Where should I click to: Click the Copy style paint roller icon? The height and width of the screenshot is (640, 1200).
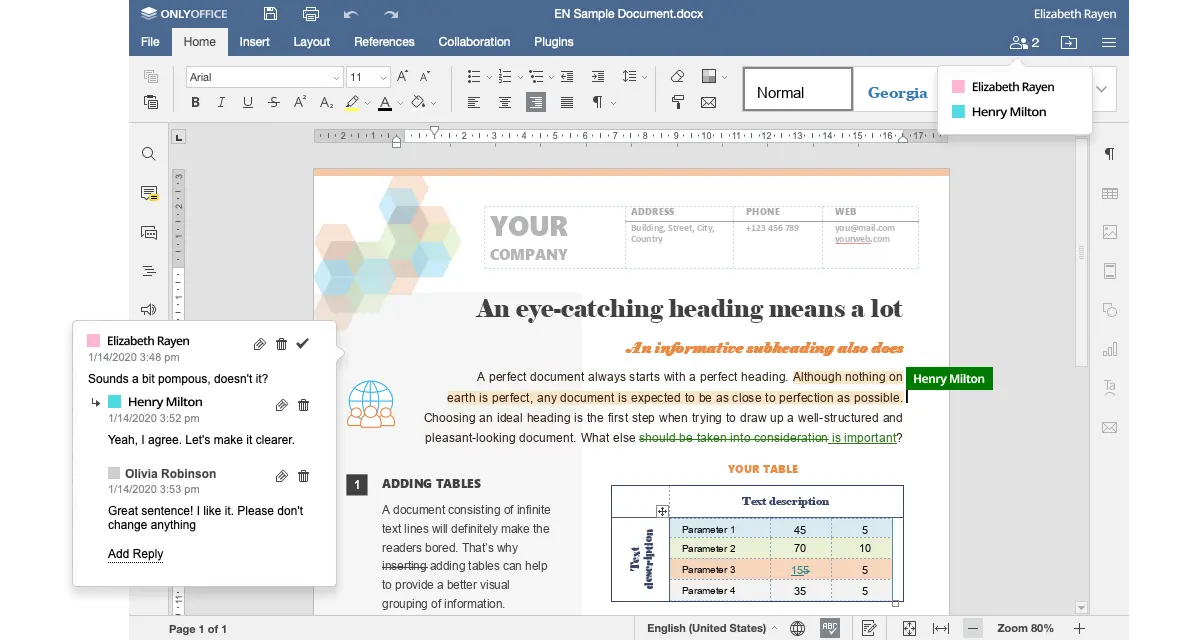(678, 102)
